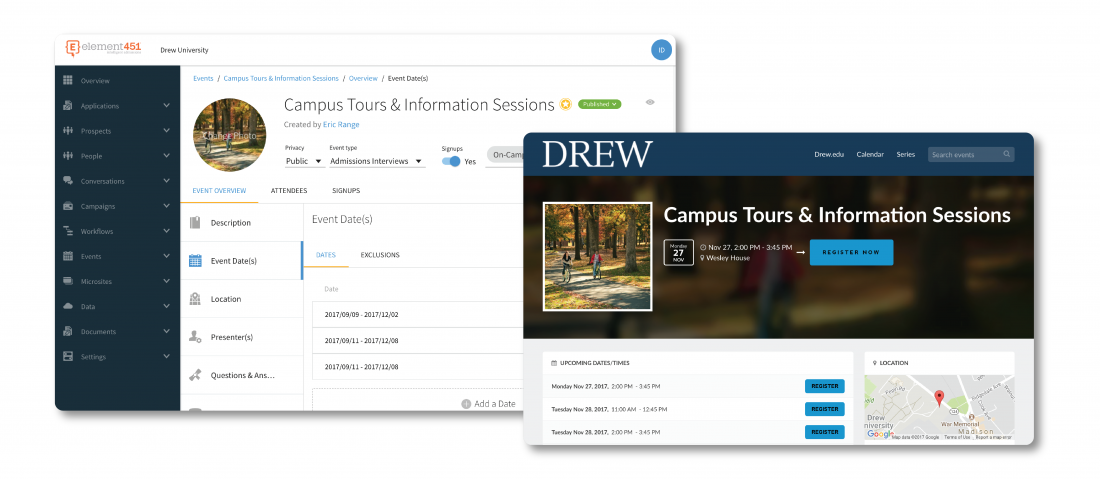Viewport: 1100px width, 479px height.
Task: Toggle the Signups switch
Action: tap(451, 161)
